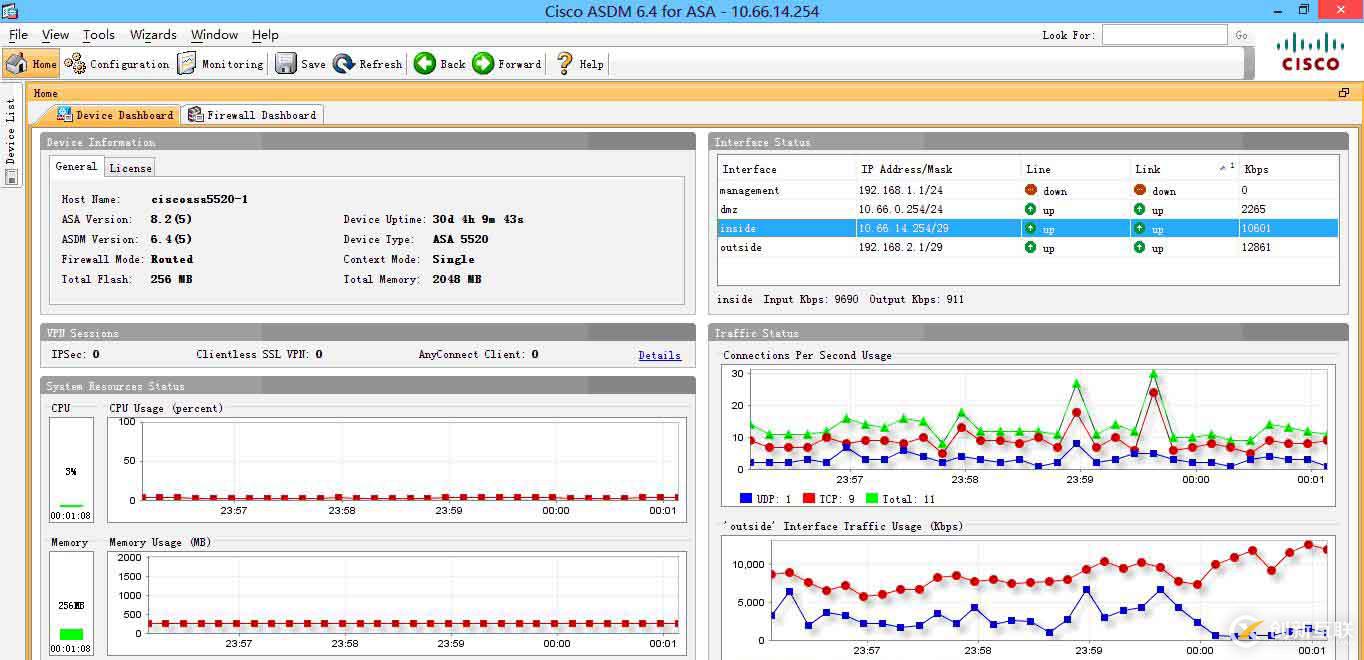1364x660 pixels.
Task: Open Help question mark icon
Action: 565,64
